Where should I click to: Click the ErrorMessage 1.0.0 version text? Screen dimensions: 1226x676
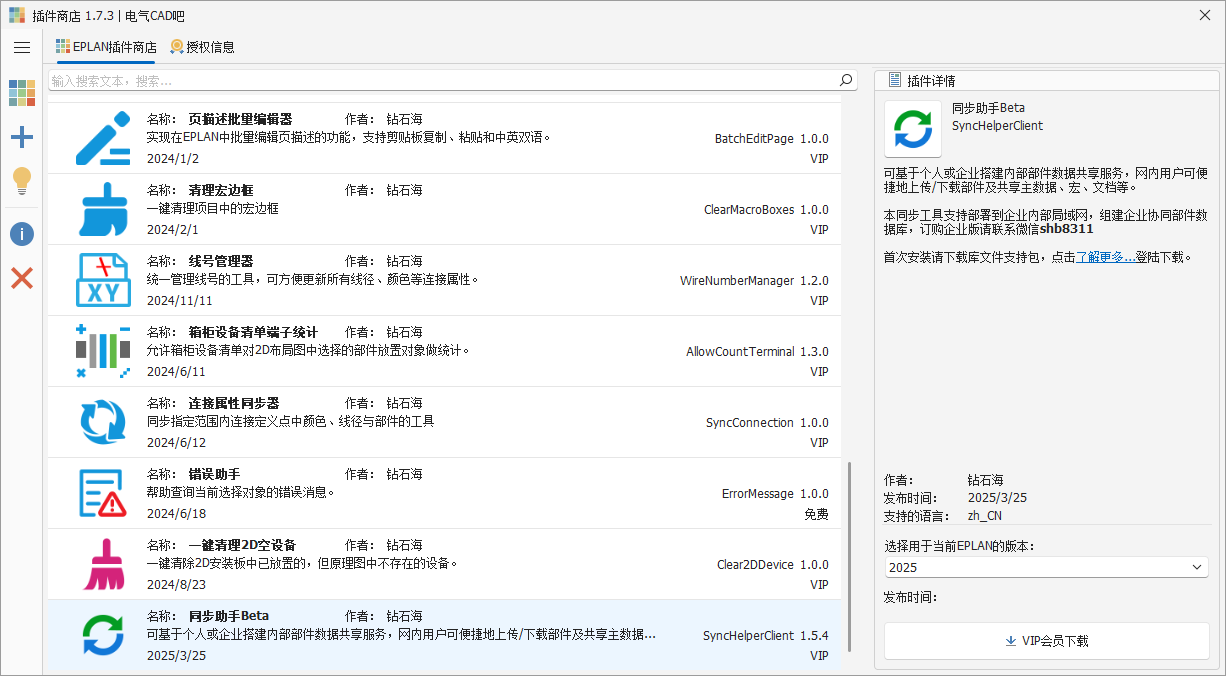775,494
